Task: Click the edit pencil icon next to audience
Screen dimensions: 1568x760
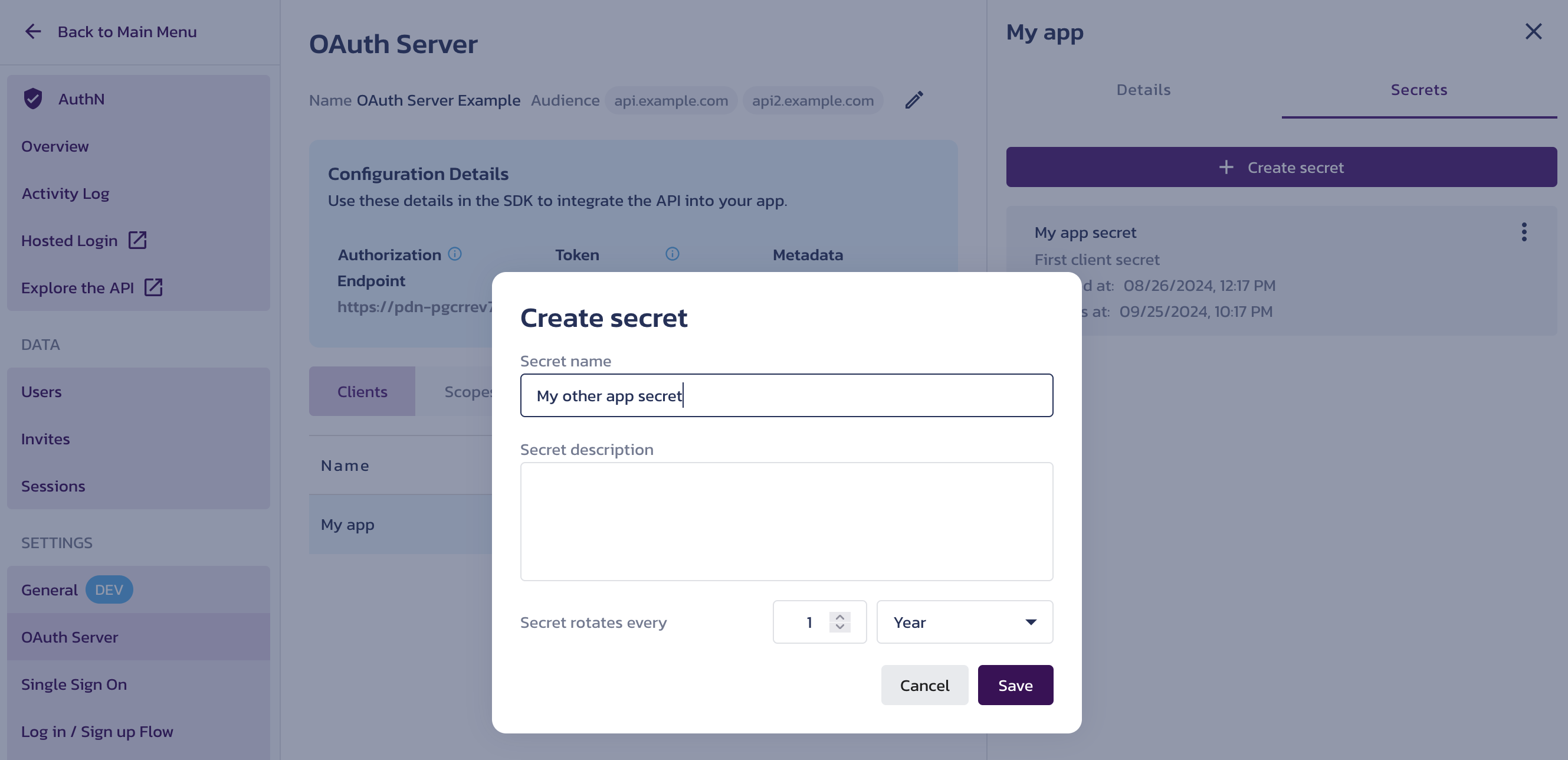Action: [912, 100]
